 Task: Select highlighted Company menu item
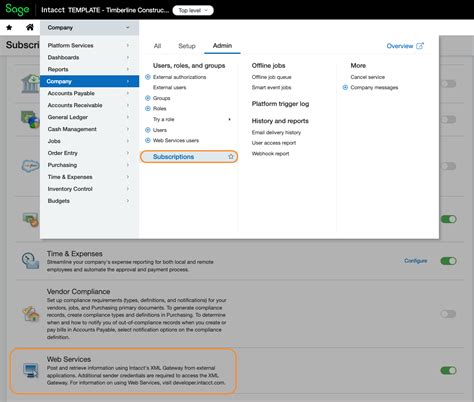89,81
